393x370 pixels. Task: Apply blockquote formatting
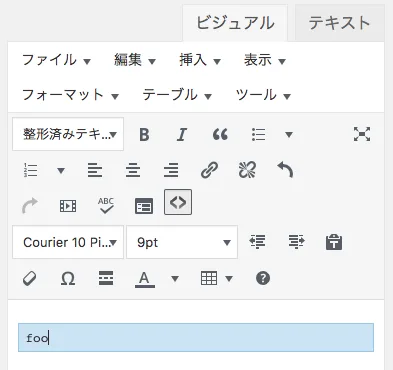coord(220,135)
